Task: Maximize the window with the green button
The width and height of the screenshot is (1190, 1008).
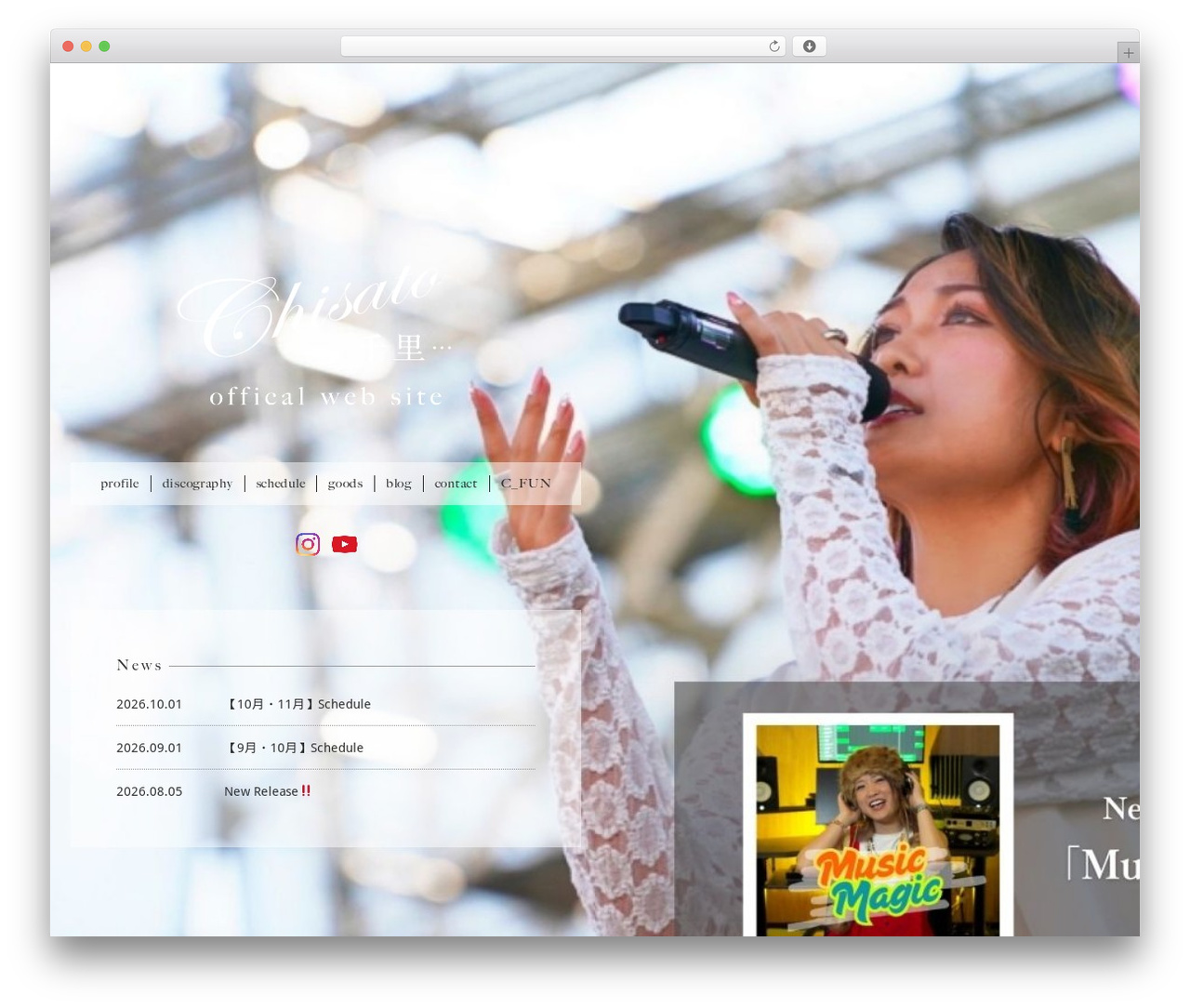Action: click(104, 46)
